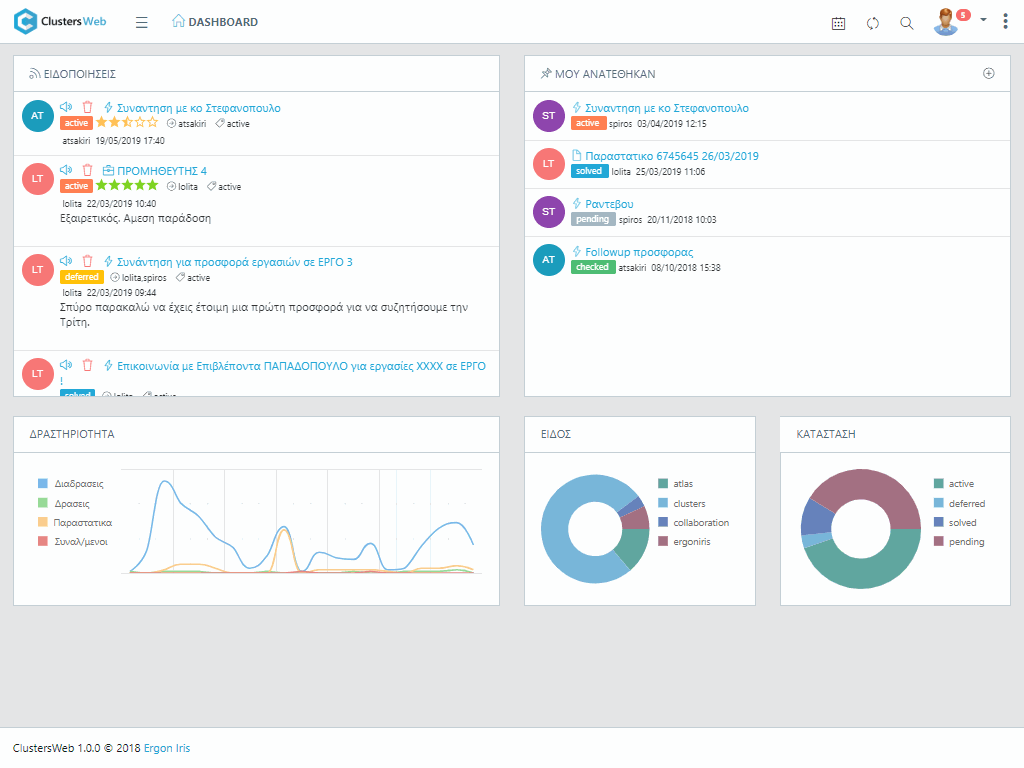Open the vertical three-dots menu
This screenshot has width=1024, height=768.
(1005, 22)
